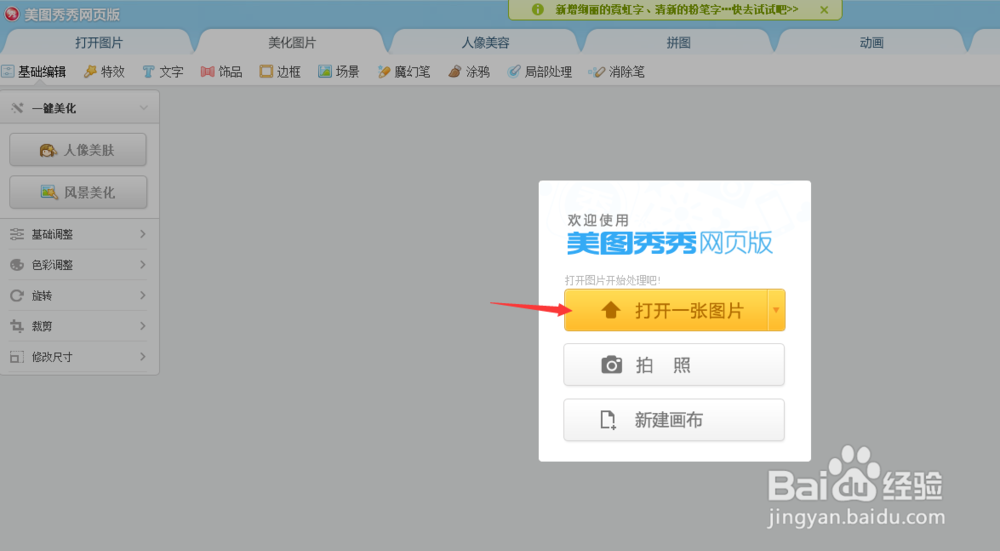The width and height of the screenshot is (1000, 551).
Task: Switch to the 美化图片 tab
Action: 291,43
